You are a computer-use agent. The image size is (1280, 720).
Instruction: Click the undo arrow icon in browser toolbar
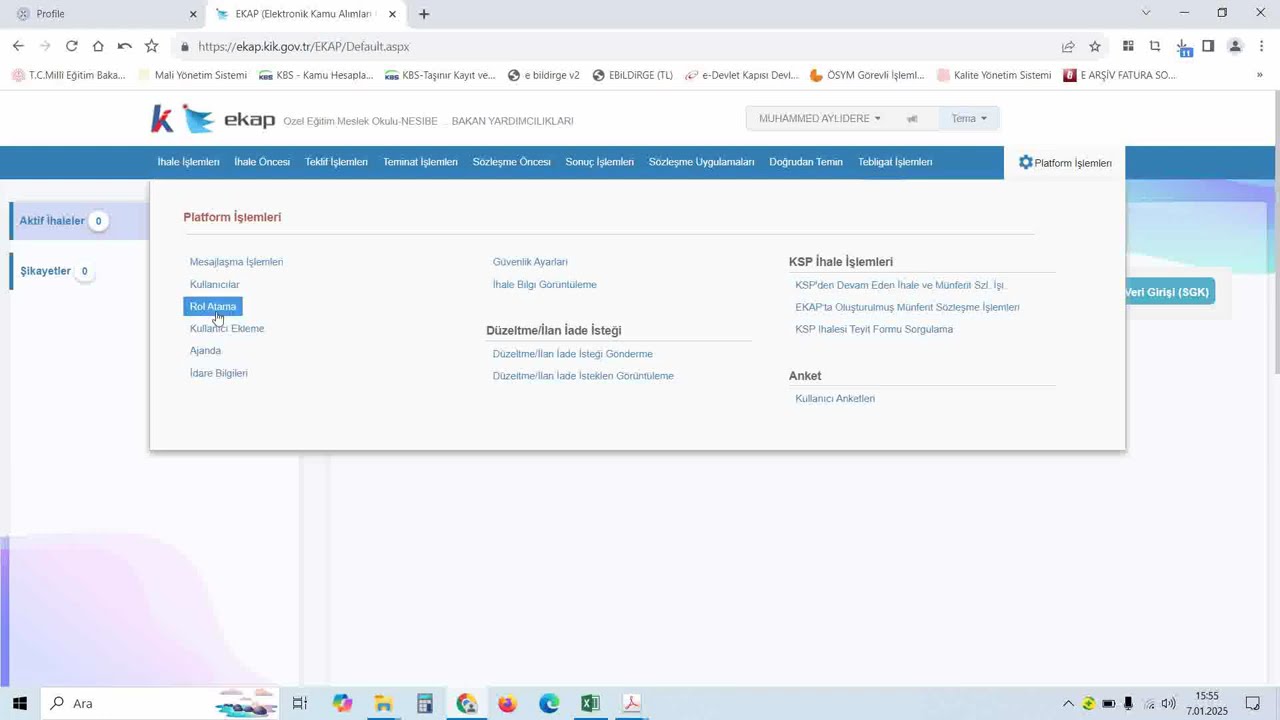coord(124,46)
